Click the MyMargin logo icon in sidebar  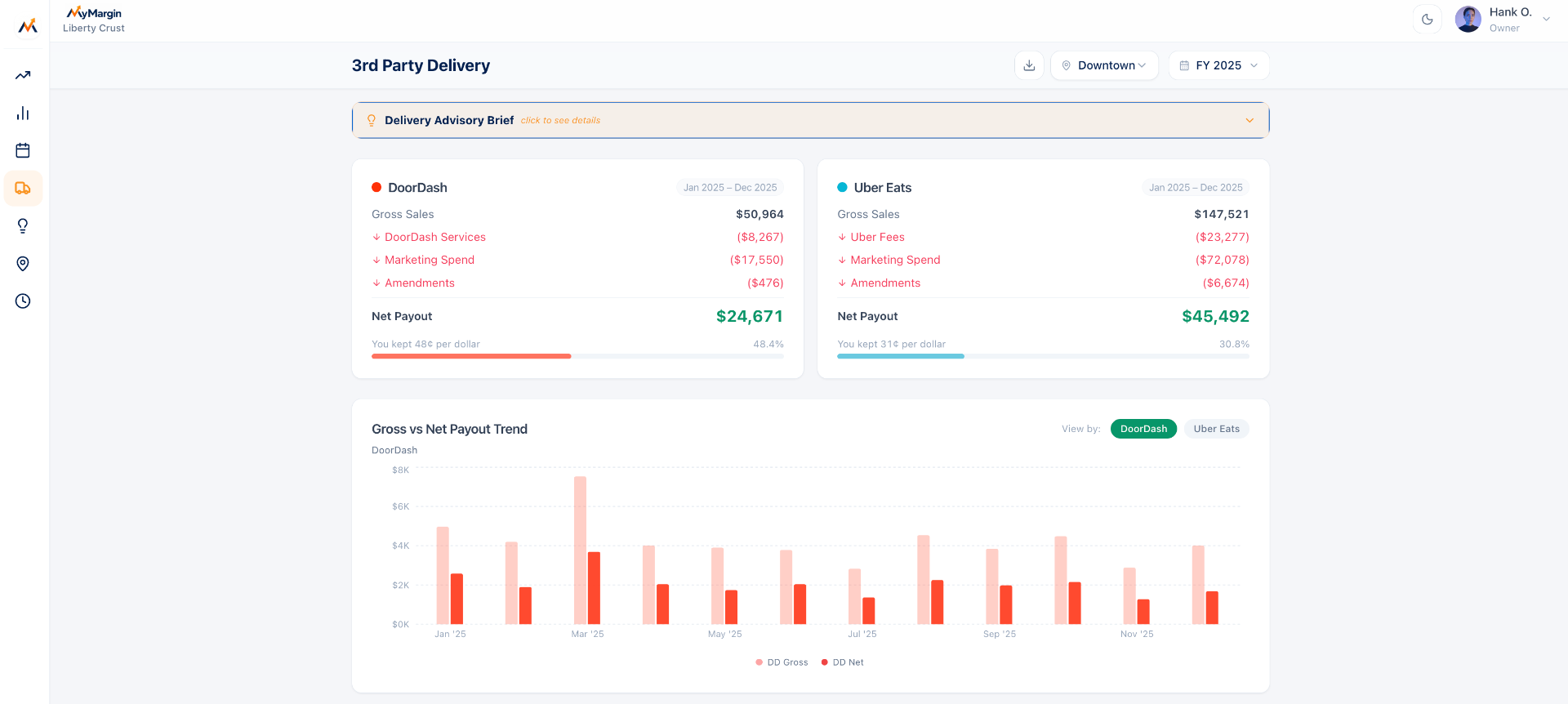pyautogui.click(x=28, y=26)
